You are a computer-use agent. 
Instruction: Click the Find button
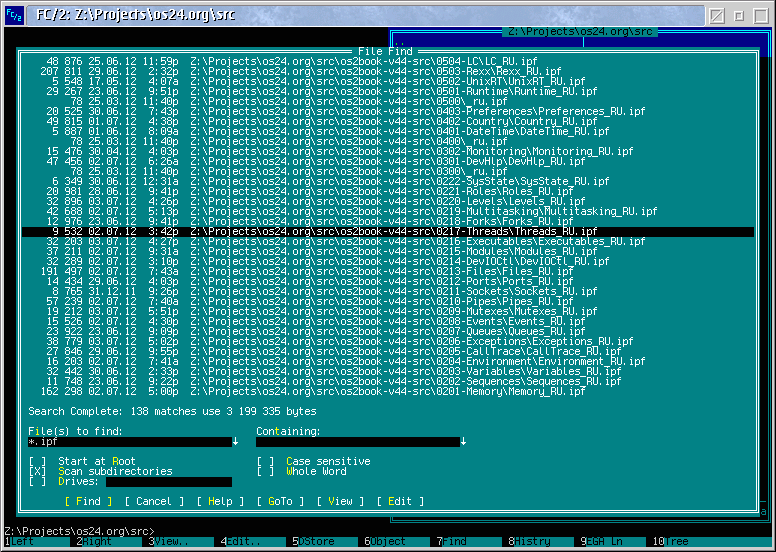(x=89, y=502)
